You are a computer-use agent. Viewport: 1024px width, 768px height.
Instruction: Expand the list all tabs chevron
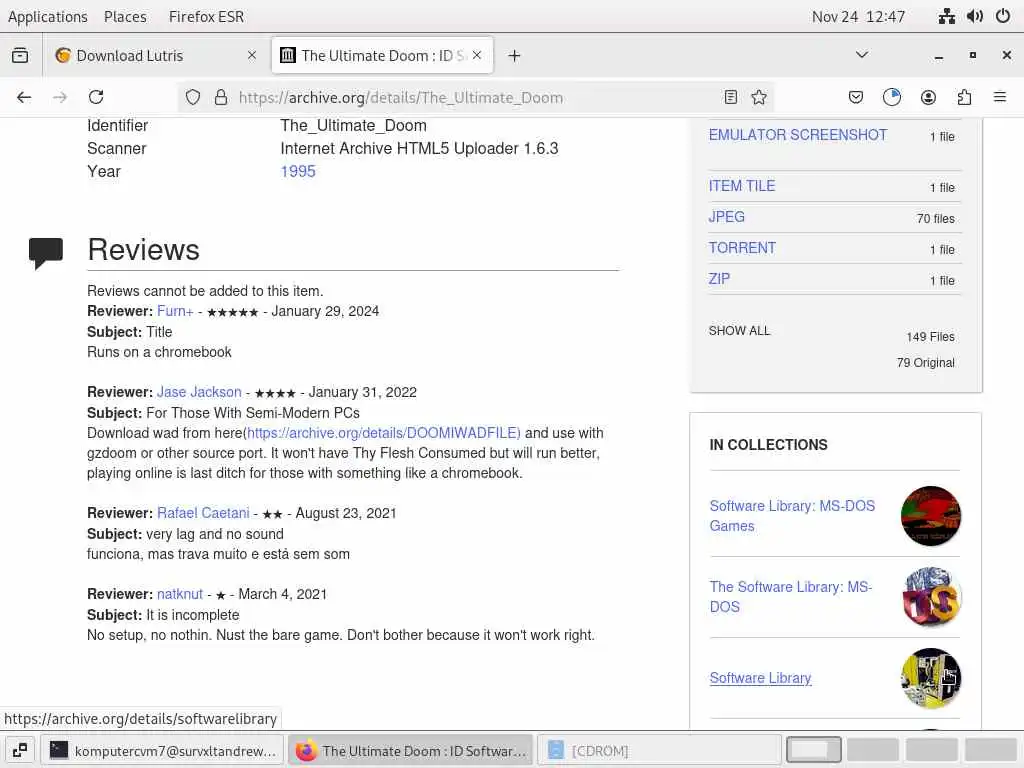point(862,55)
